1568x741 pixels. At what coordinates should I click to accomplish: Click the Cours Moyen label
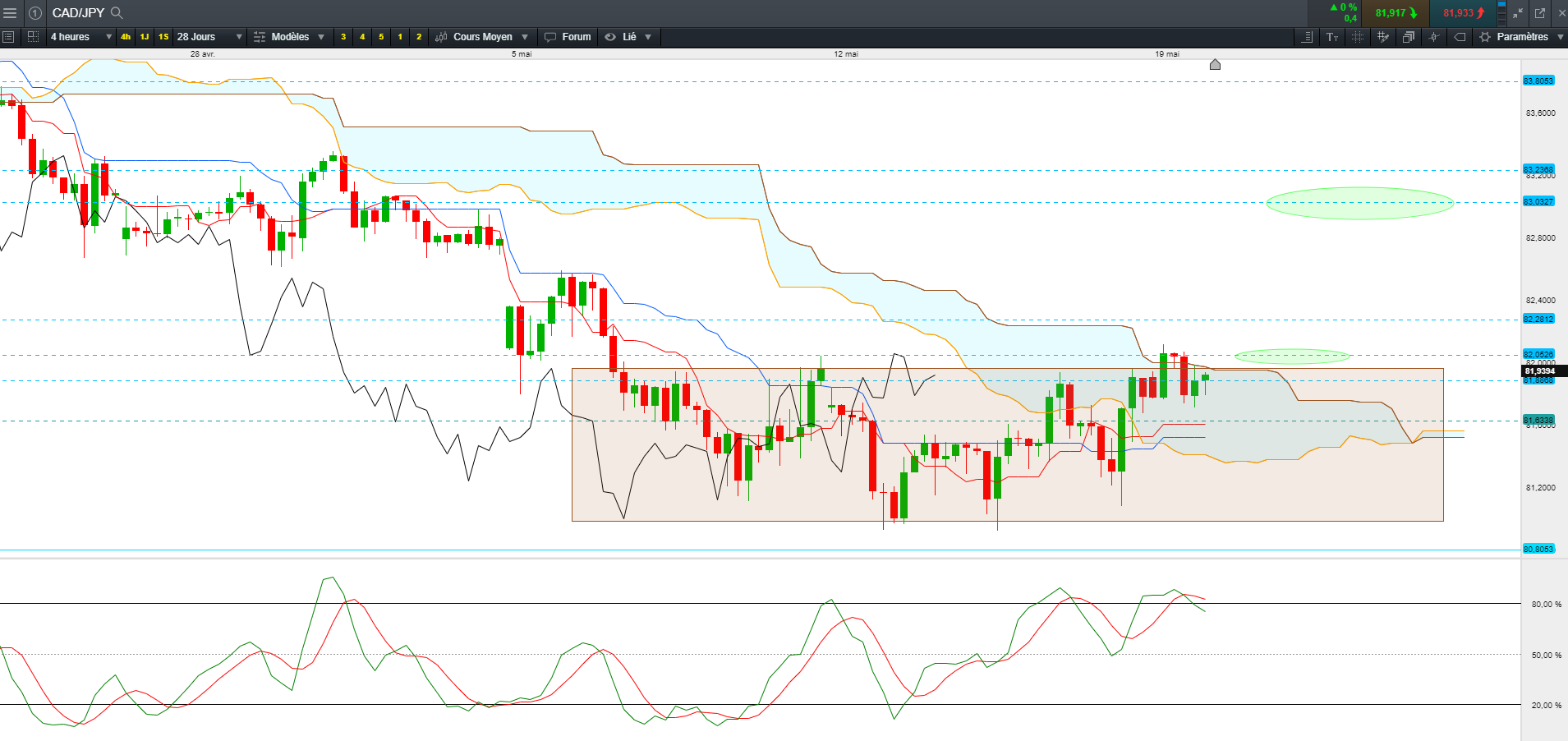coord(483,37)
